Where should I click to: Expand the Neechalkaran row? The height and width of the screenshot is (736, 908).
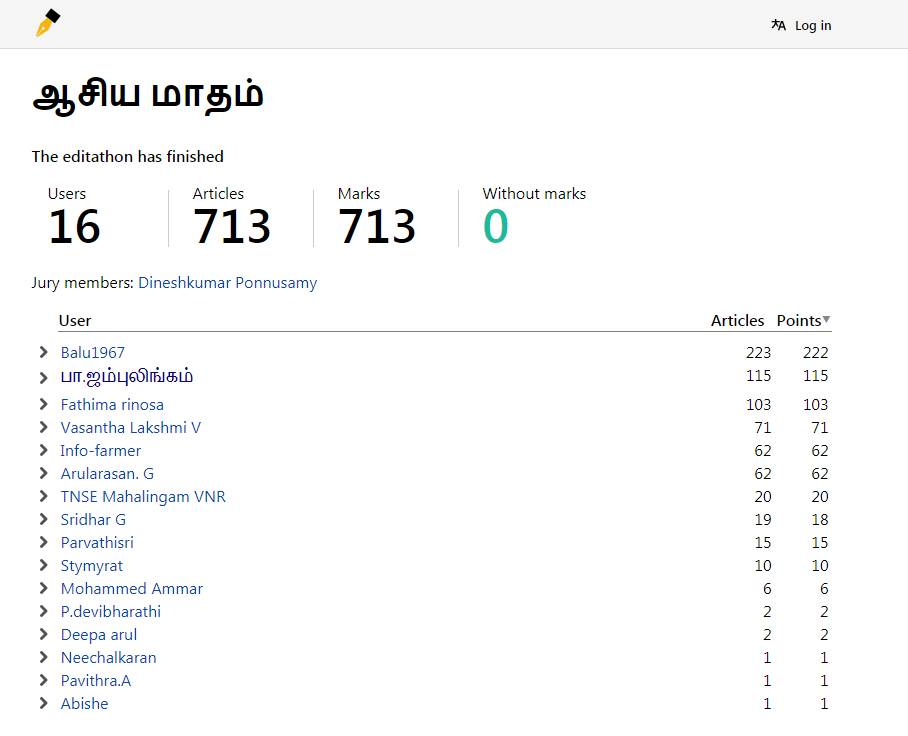coord(43,657)
